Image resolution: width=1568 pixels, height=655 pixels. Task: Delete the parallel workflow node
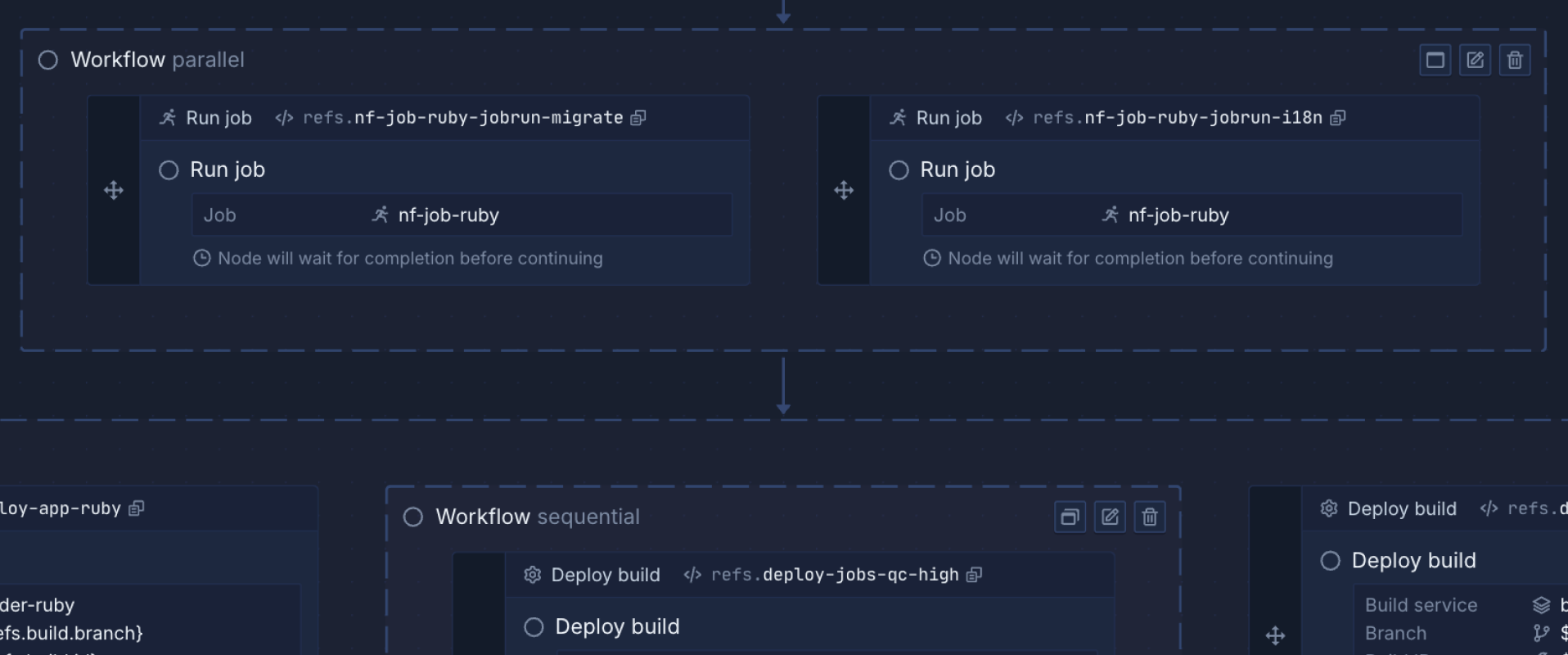pyautogui.click(x=1514, y=61)
